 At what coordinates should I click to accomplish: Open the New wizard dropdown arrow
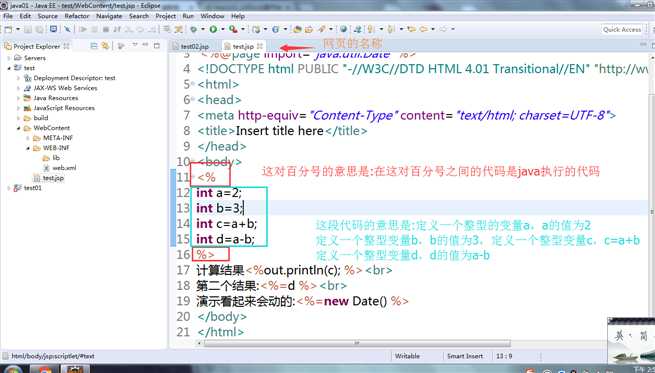click(x=18, y=29)
